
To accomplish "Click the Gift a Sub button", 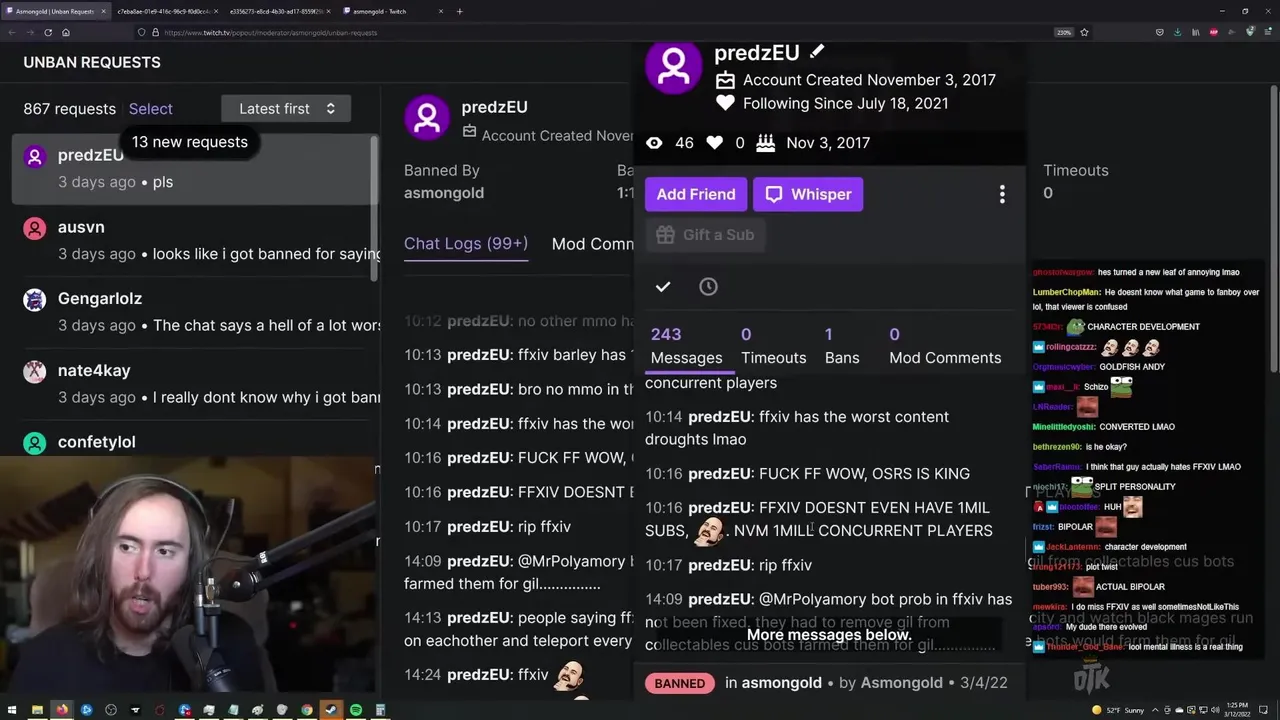I will 705,235.
